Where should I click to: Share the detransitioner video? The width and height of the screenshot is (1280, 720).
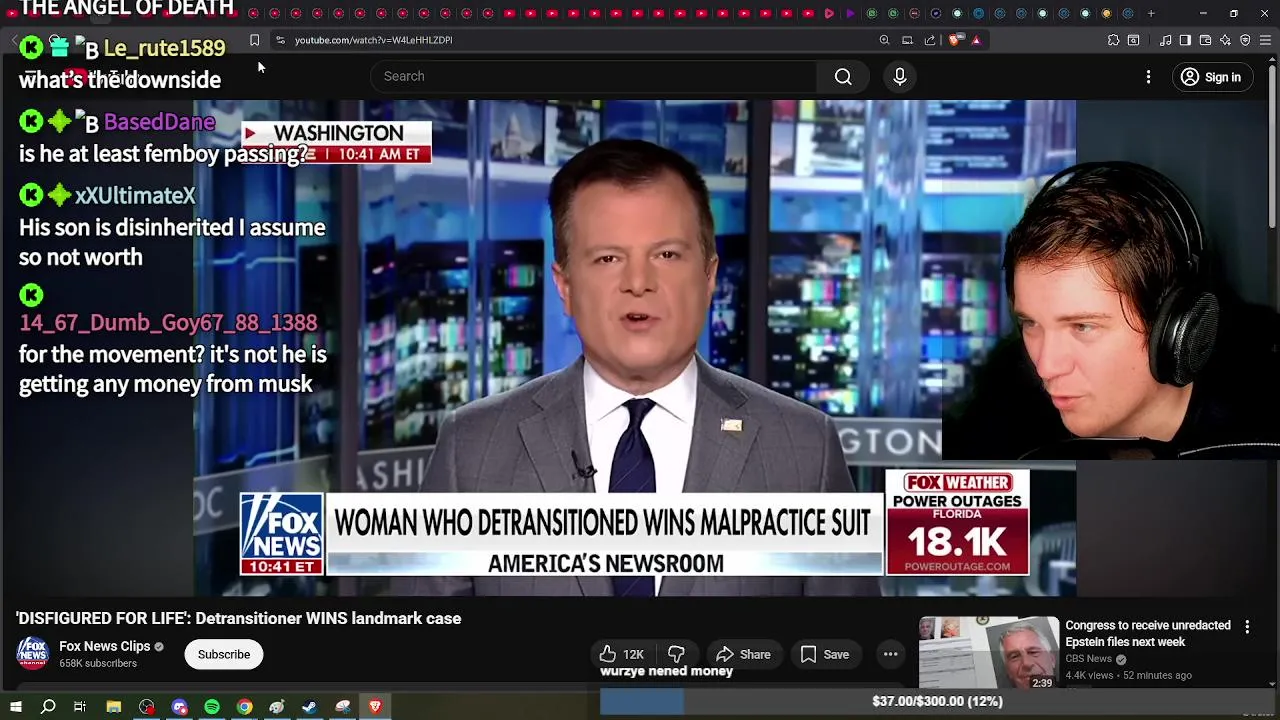click(x=743, y=655)
